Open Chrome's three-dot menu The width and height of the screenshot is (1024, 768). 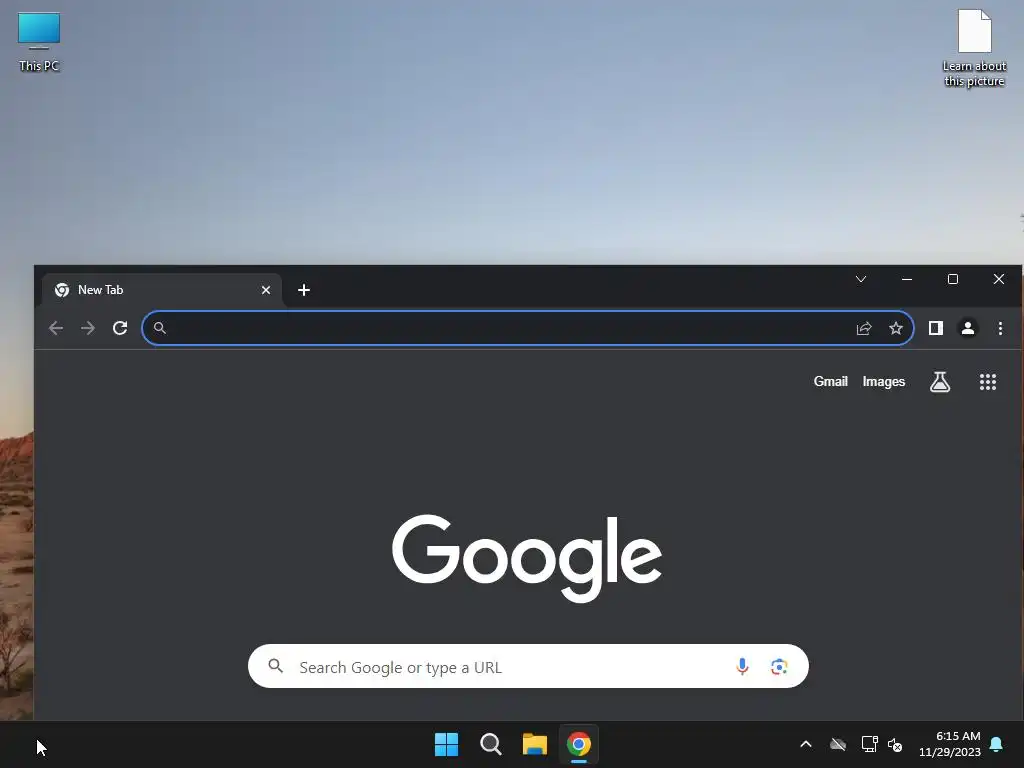1000,328
